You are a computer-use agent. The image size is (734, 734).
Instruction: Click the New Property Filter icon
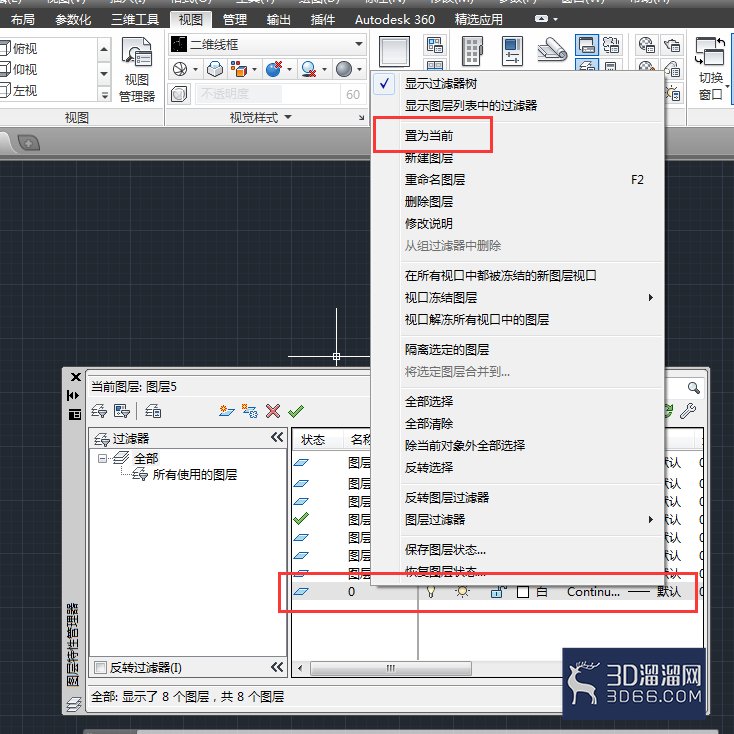point(99,411)
